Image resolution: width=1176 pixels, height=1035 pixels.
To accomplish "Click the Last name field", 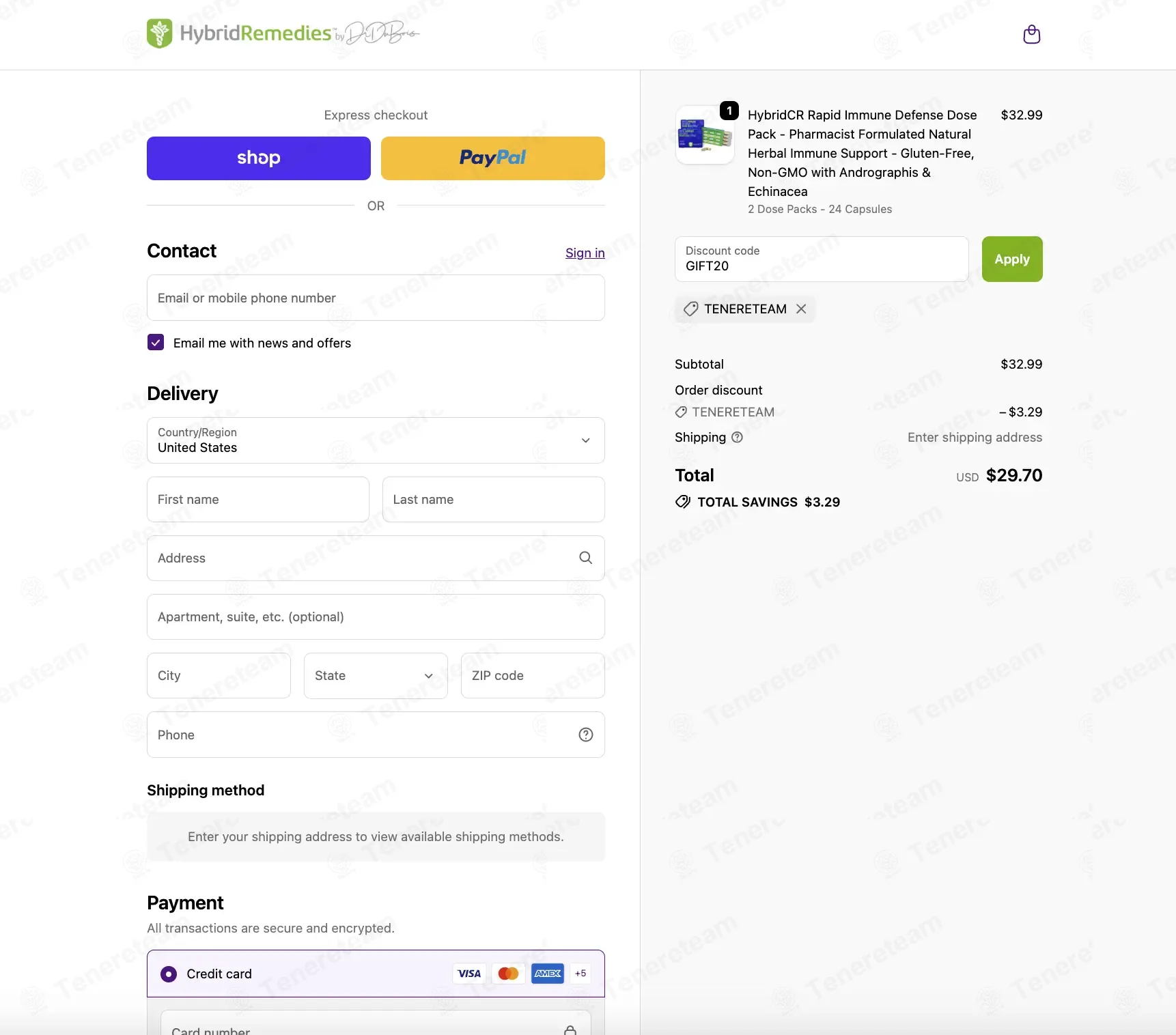I will (x=494, y=499).
